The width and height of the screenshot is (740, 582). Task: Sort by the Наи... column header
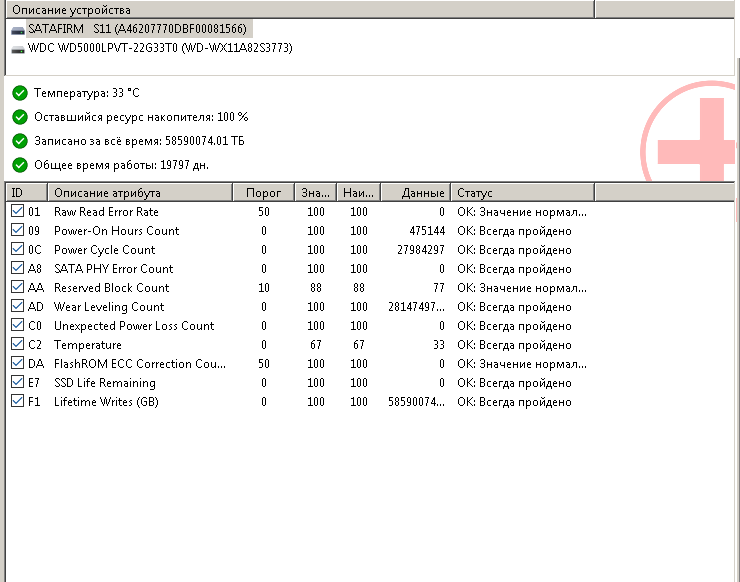[x=358, y=193]
